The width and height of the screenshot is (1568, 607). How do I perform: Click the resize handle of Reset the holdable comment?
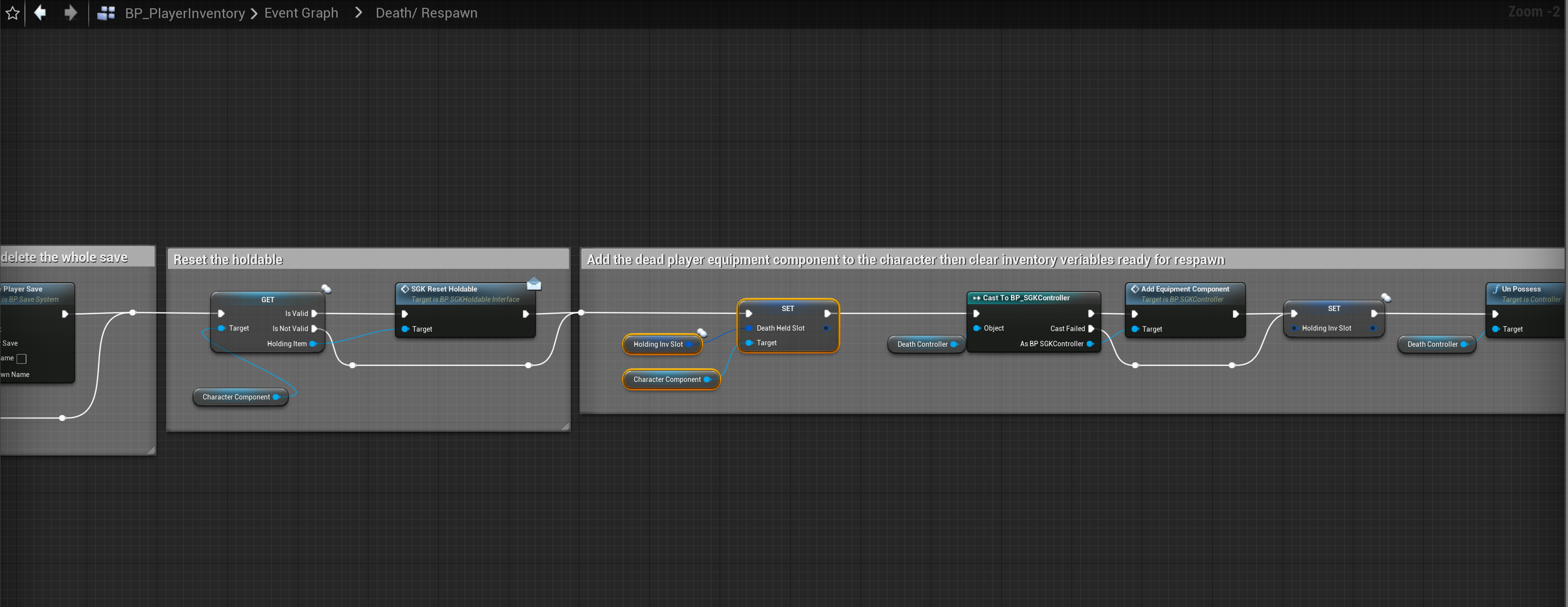pos(565,427)
